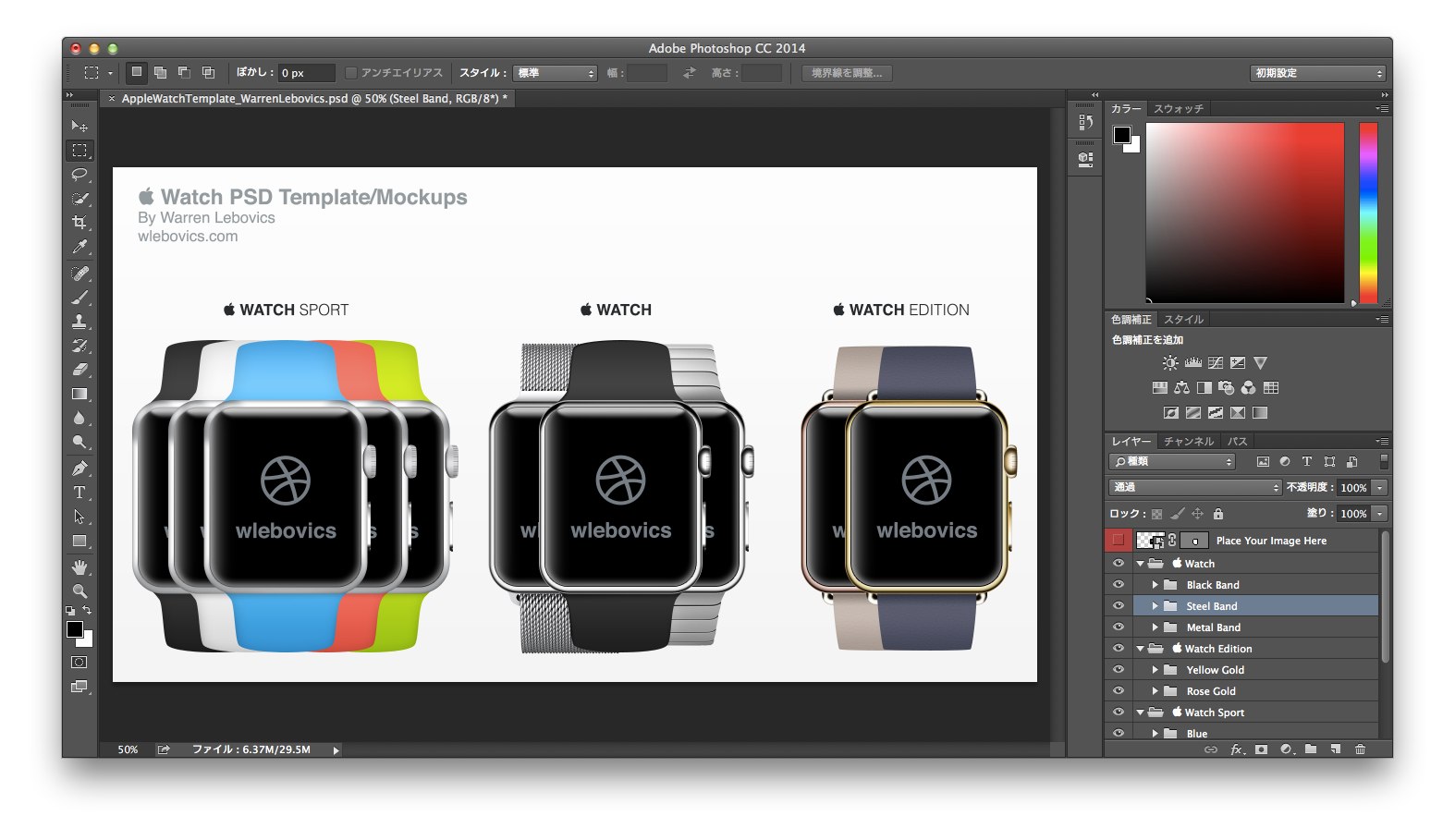The image size is (1455, 840).
Task: Collapse the Watch Sport group
Action: coord(1141,712)
